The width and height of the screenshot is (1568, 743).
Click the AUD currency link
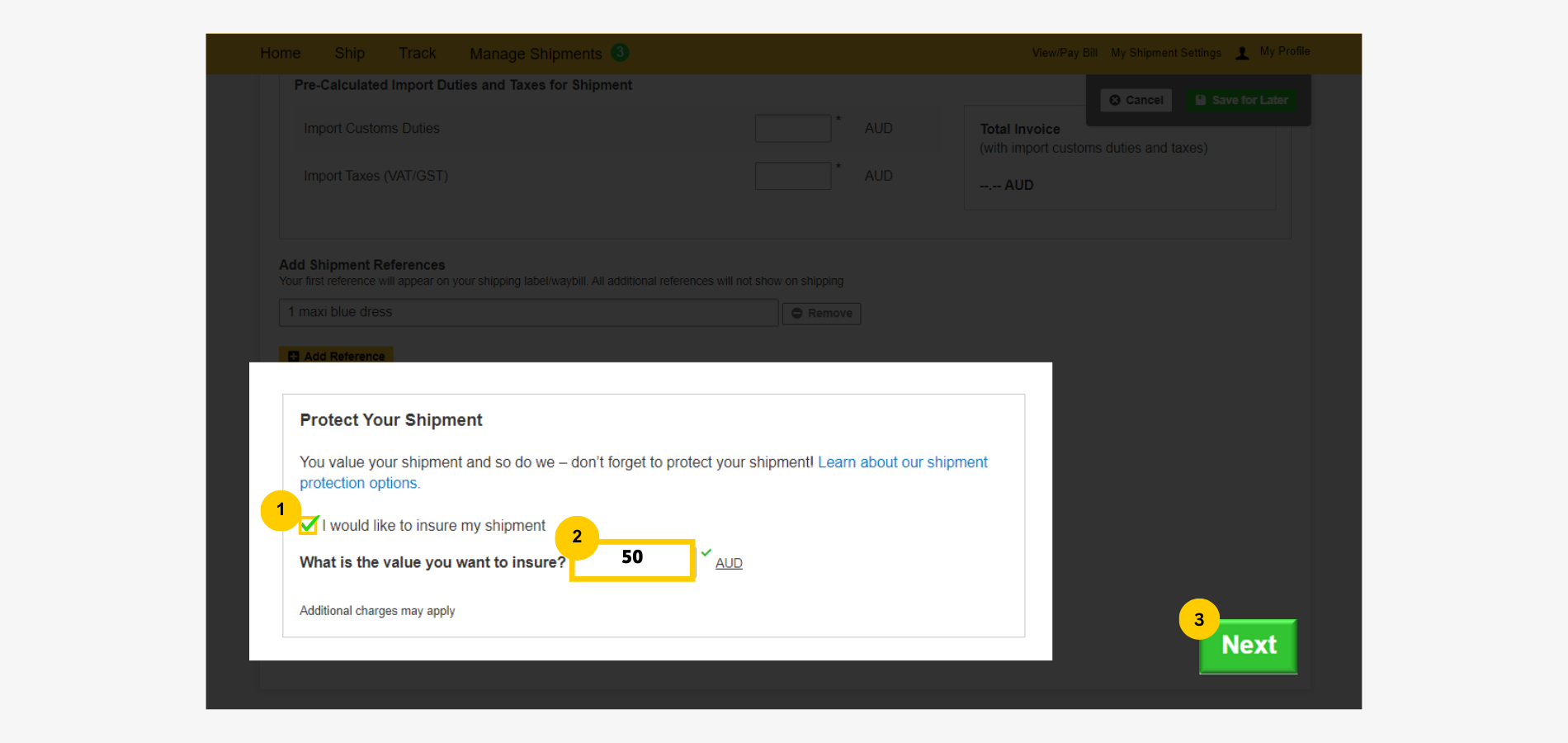(x=729, y=563)
